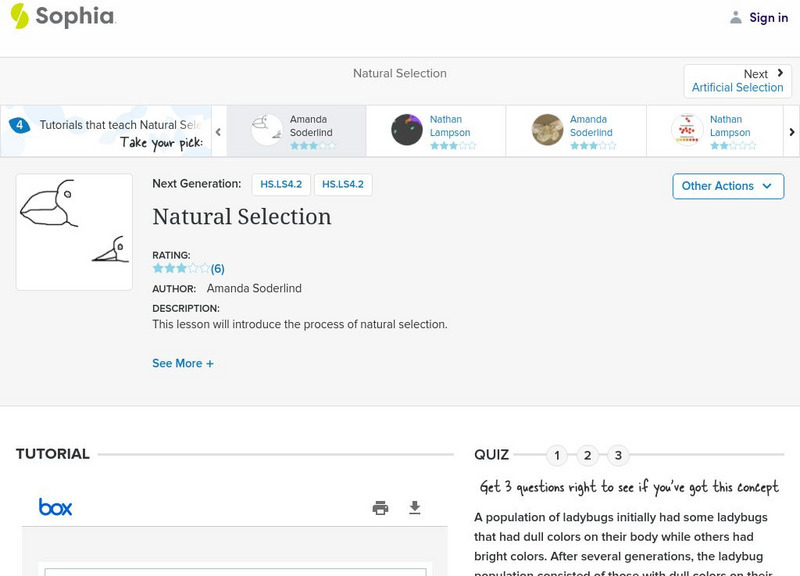This screenshot has height=576, width=800.
Task: Go to Next Artificial Selection lesson
Action: coord(737,81)
